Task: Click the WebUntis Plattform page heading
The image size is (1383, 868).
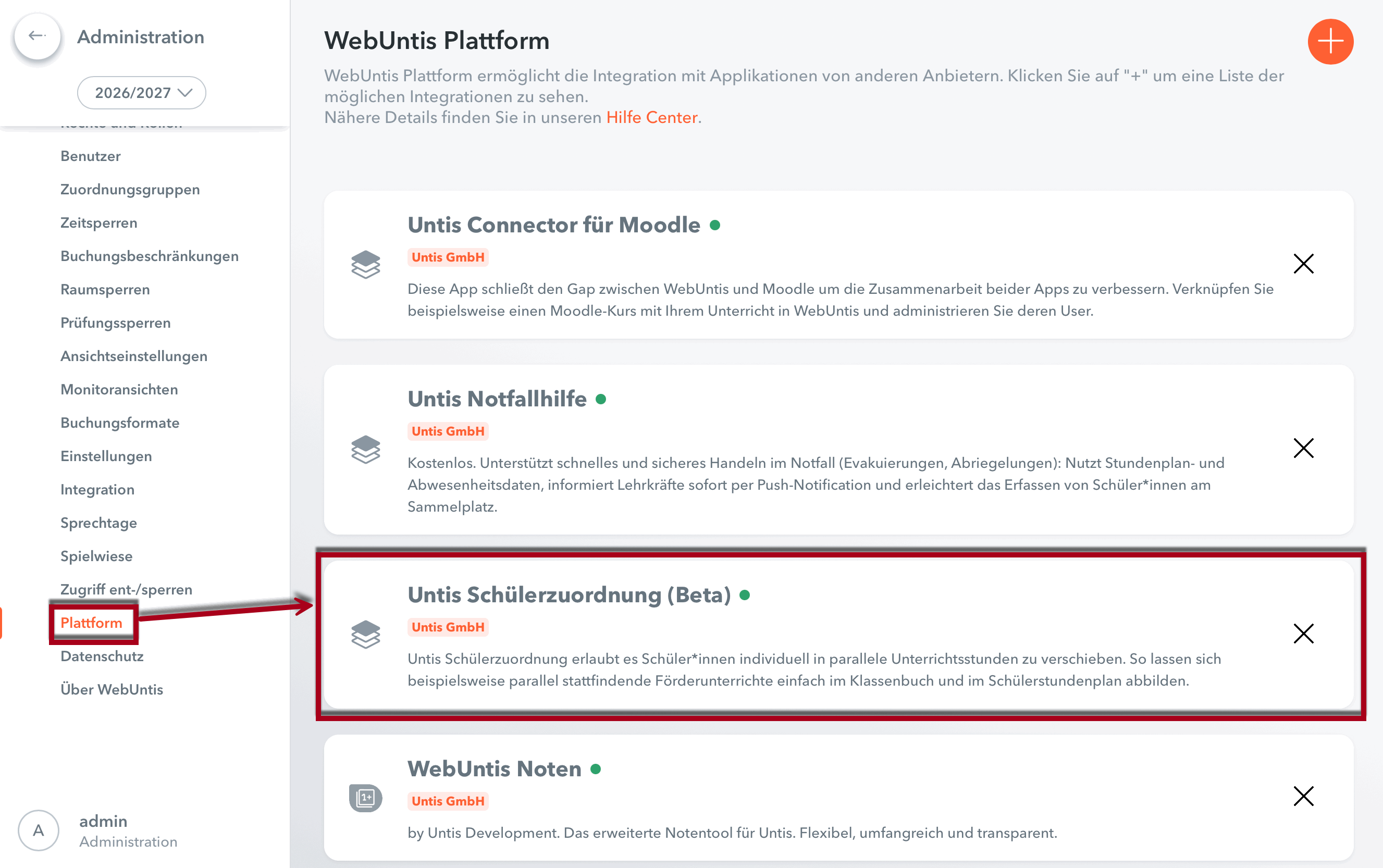Action: point(437,40)
